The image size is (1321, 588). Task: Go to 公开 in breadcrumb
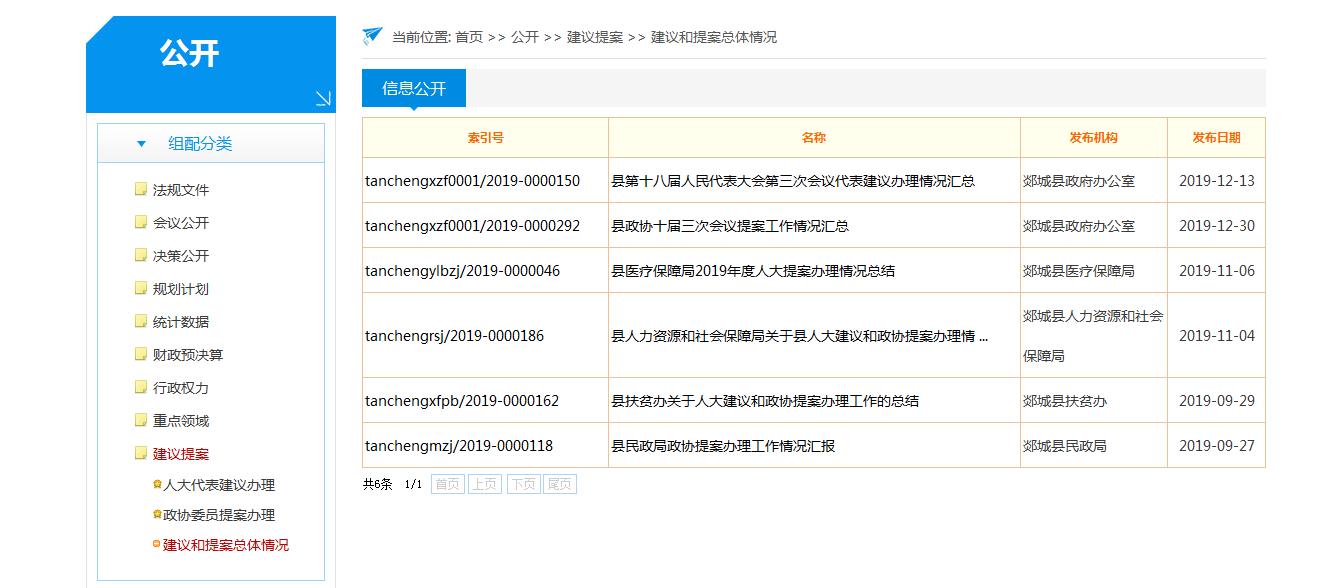[x=525, y=37]
